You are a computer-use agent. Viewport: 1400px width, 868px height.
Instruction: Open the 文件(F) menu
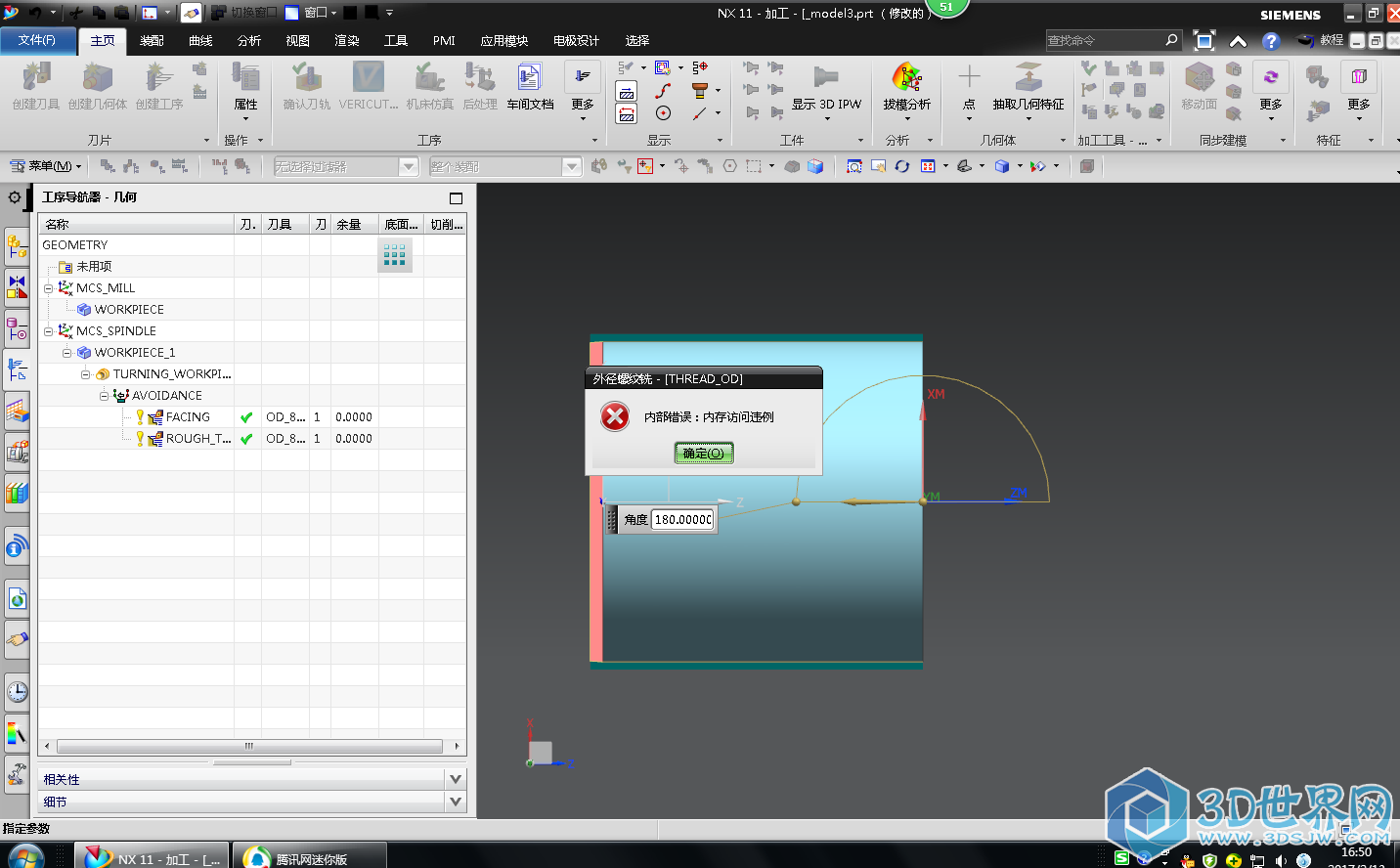pos(39,40)
